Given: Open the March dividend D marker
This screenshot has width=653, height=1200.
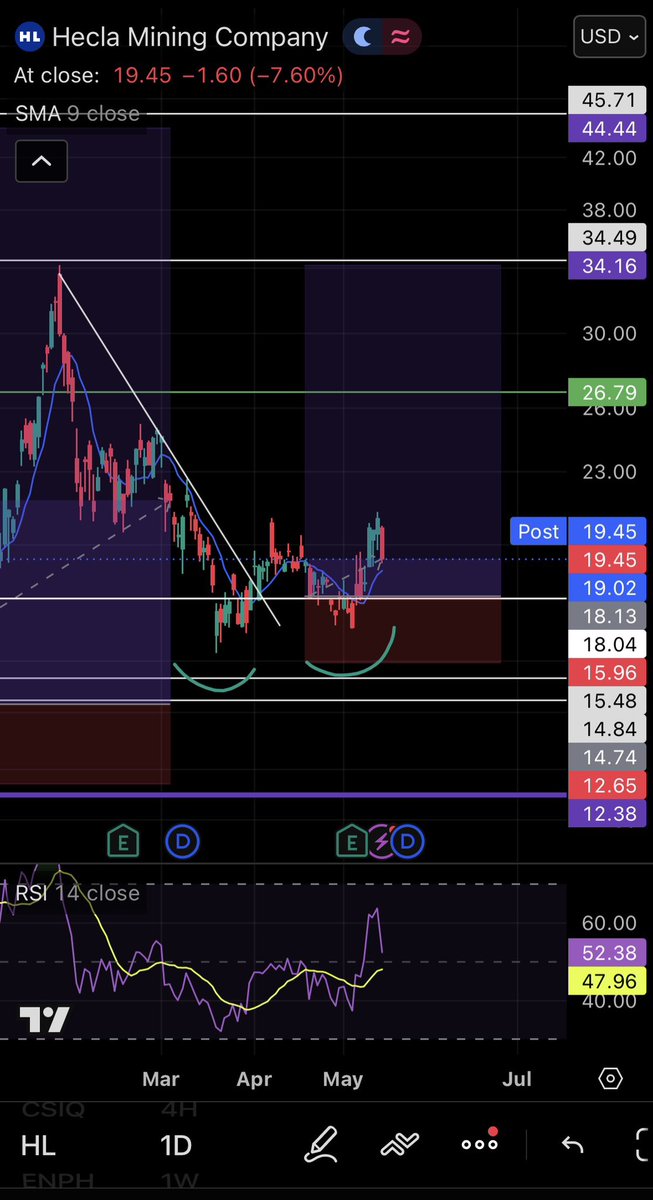Looking at the screenshot, I should (x=183, y=842).
